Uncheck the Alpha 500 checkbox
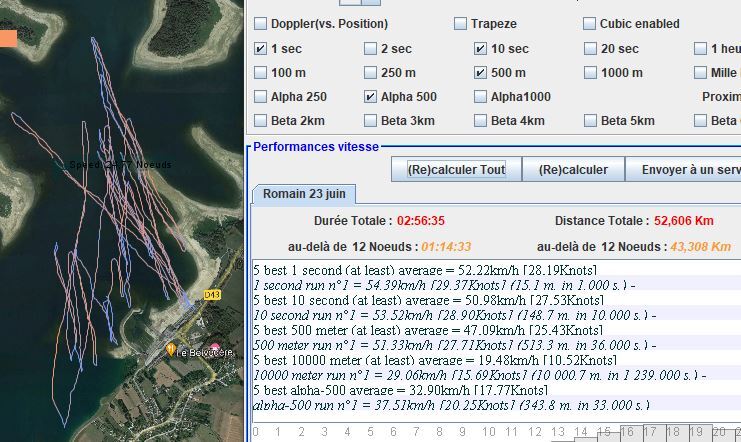 pyautogui.click(x=370, y=96)
